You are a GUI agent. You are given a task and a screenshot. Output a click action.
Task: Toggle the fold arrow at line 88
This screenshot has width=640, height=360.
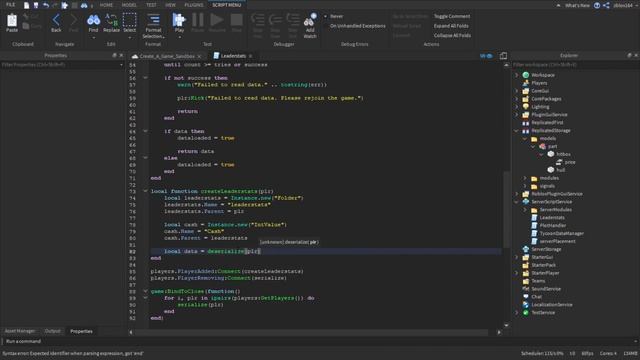145,291
